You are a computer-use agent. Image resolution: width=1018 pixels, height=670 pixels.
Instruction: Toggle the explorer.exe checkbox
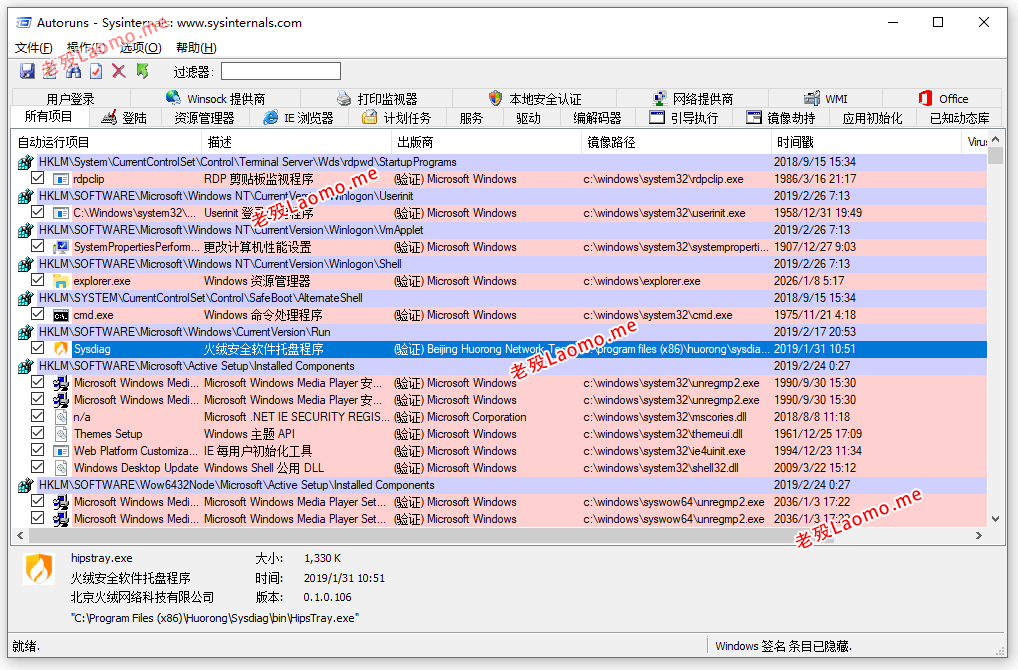click(38, 280)
